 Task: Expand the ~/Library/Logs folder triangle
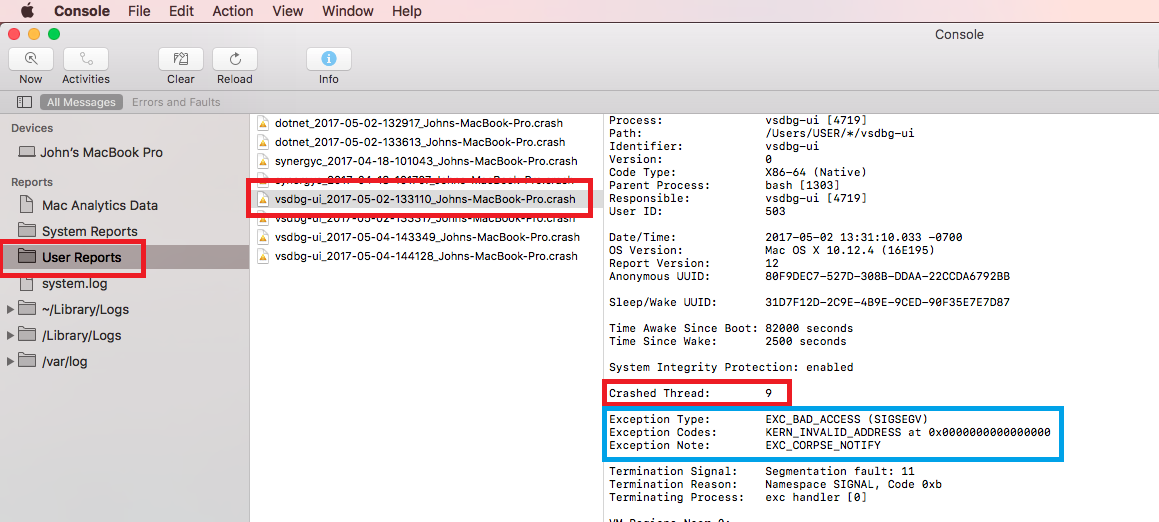[x=10, y=309]
